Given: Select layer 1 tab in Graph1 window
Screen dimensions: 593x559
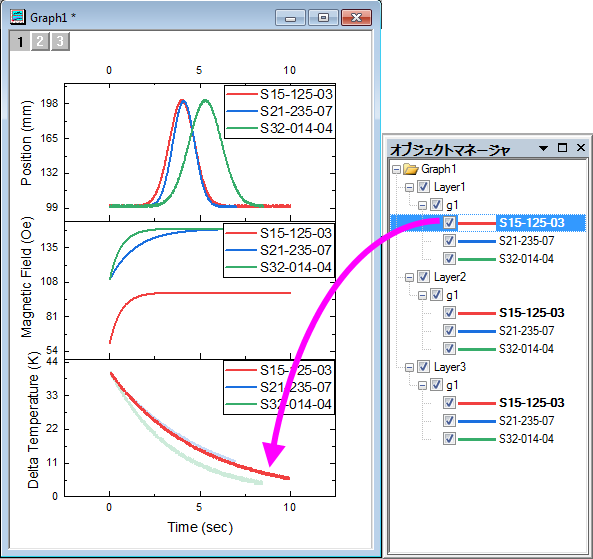Looking at the screenshot, I should click(x=20, y=41).
